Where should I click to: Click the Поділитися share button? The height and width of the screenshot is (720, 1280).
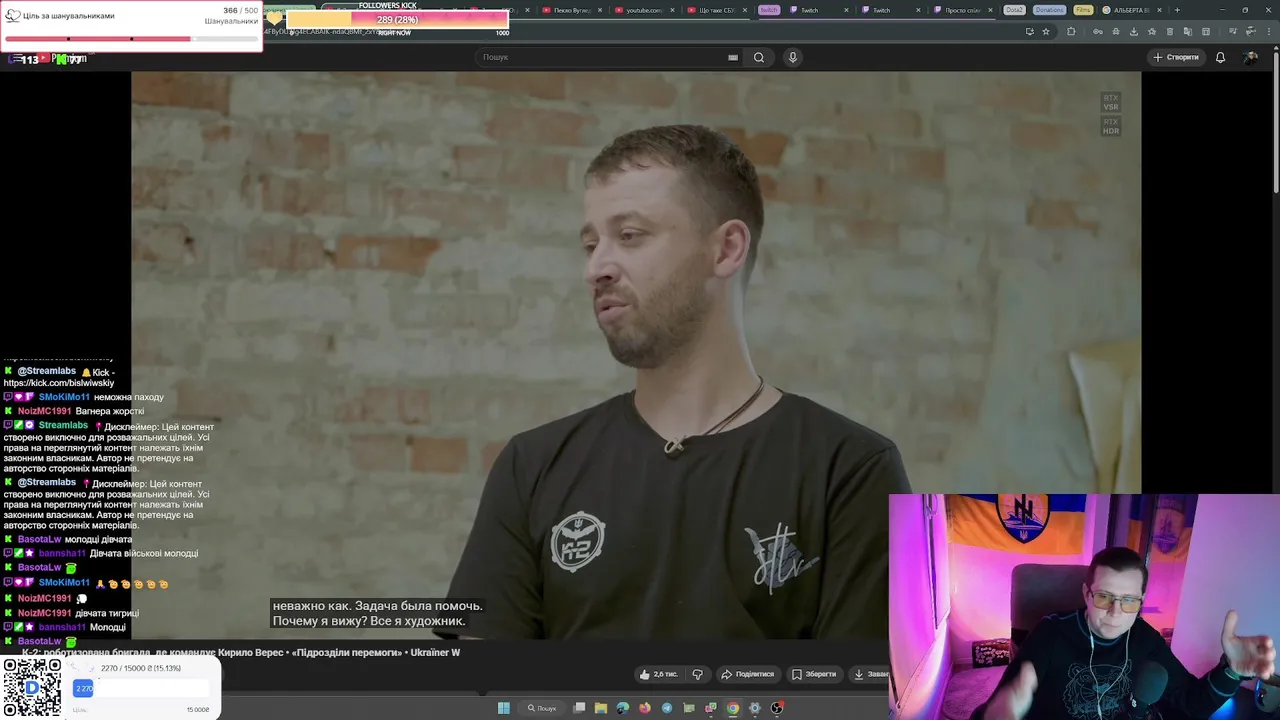pos(748,674)
